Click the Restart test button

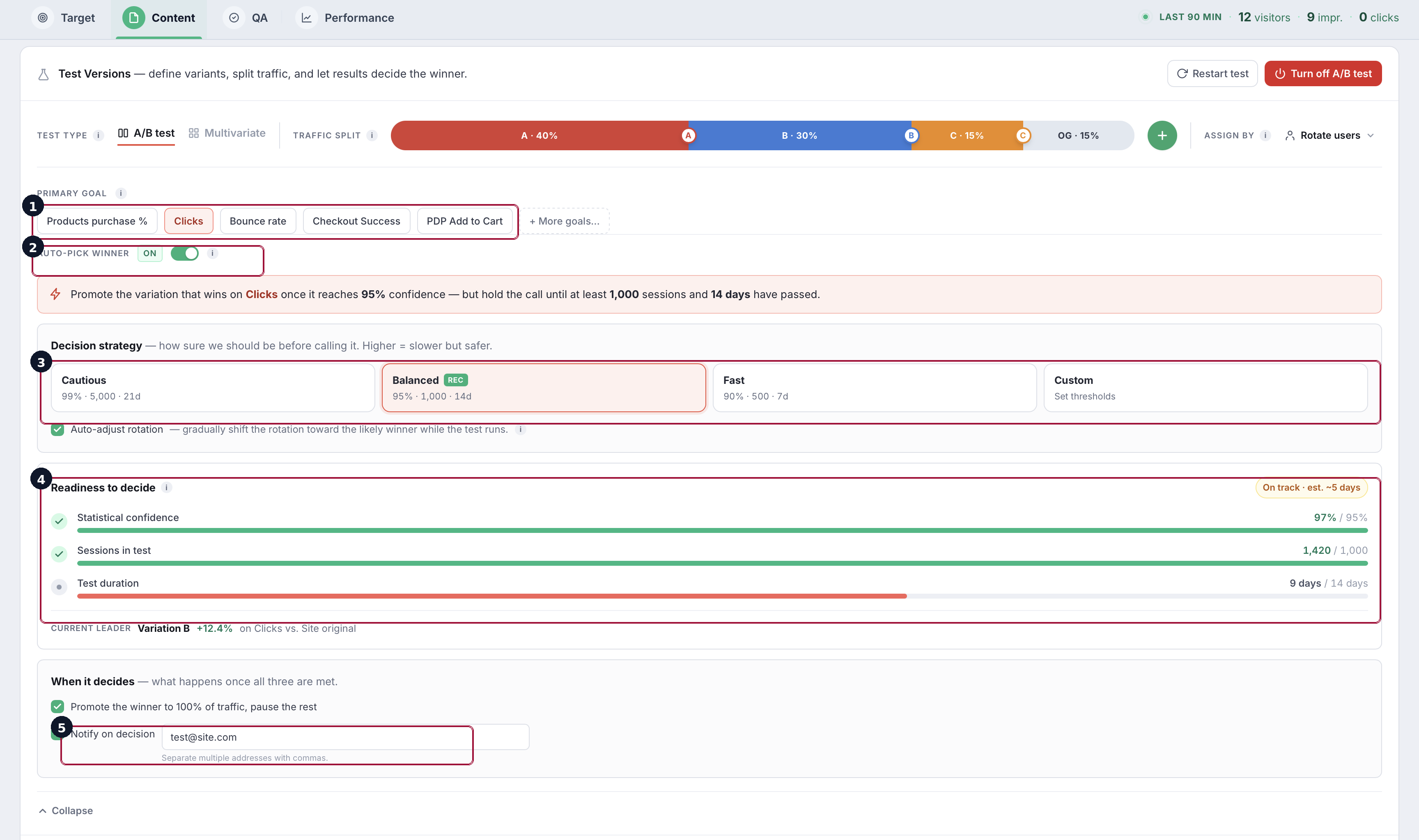point(1212,73)
